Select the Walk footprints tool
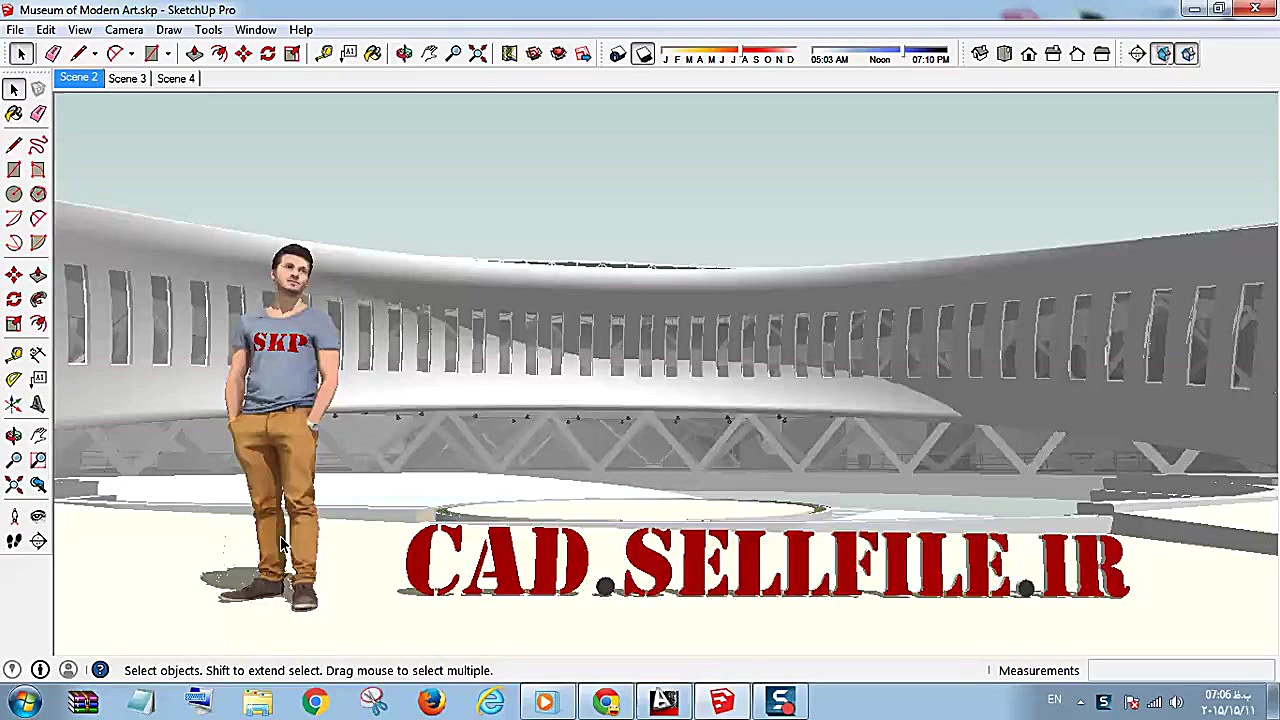 tap(14, 541)
